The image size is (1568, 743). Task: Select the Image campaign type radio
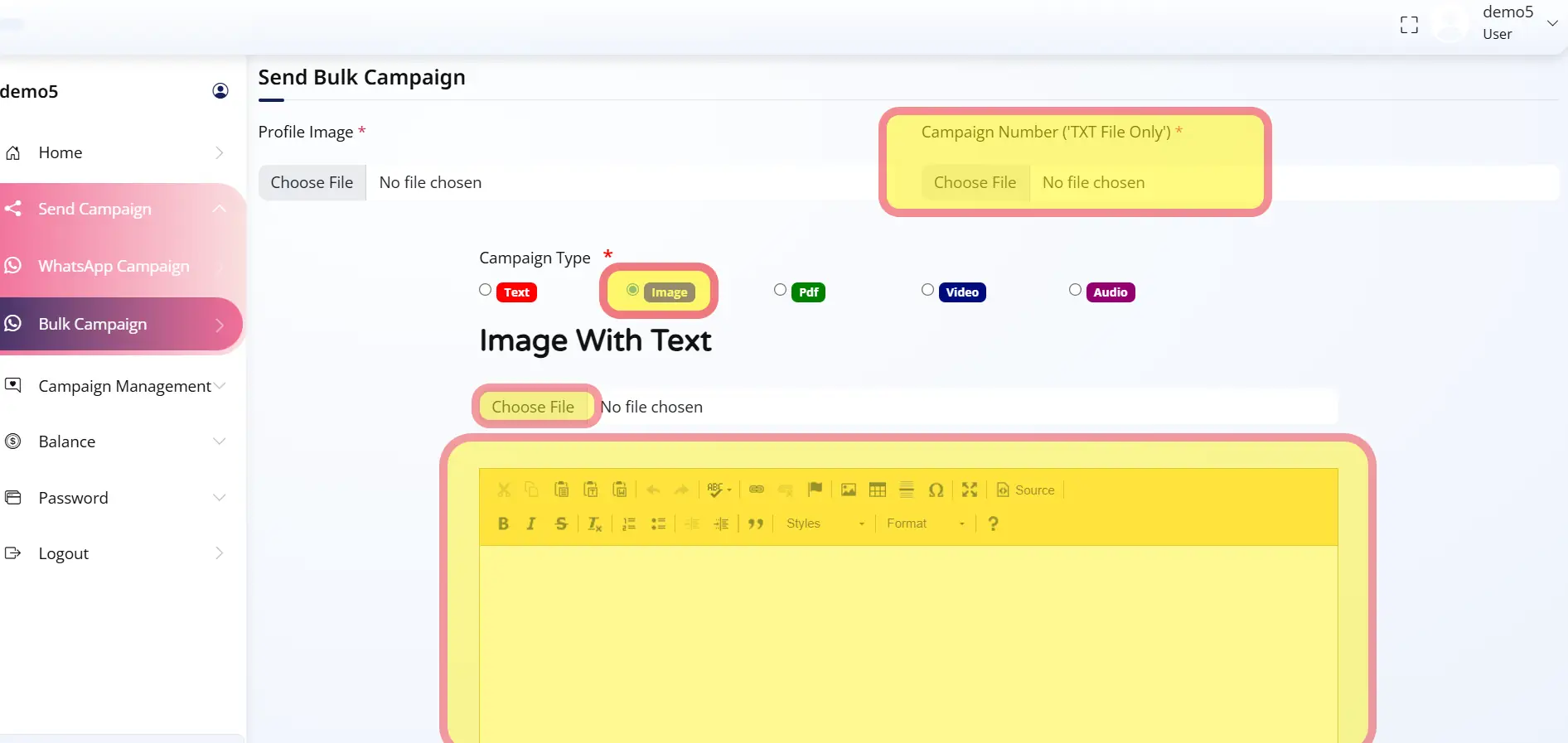(633, 290)
